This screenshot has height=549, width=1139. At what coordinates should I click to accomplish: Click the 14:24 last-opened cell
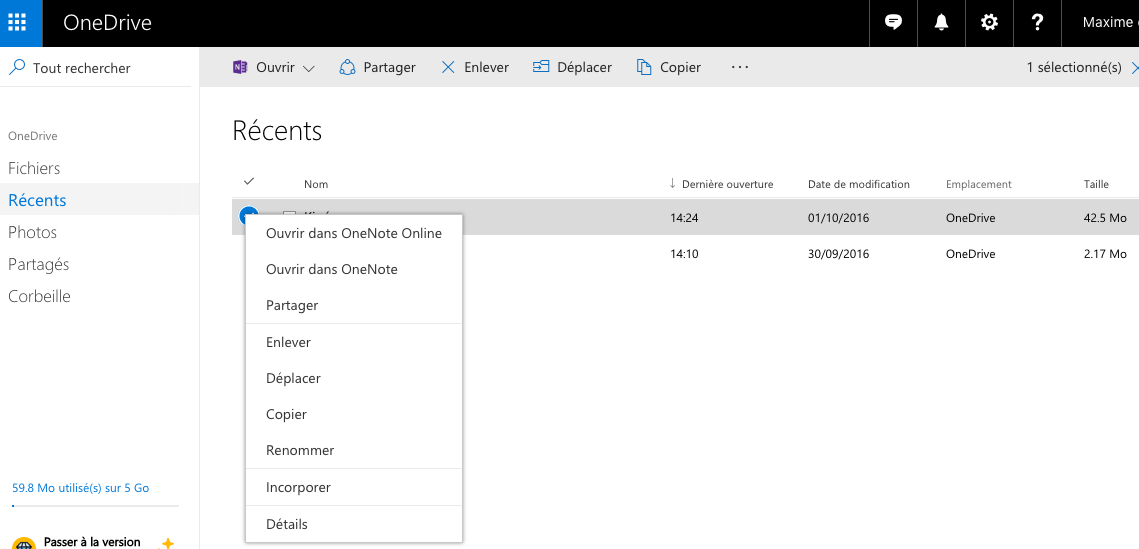(684, 217)
